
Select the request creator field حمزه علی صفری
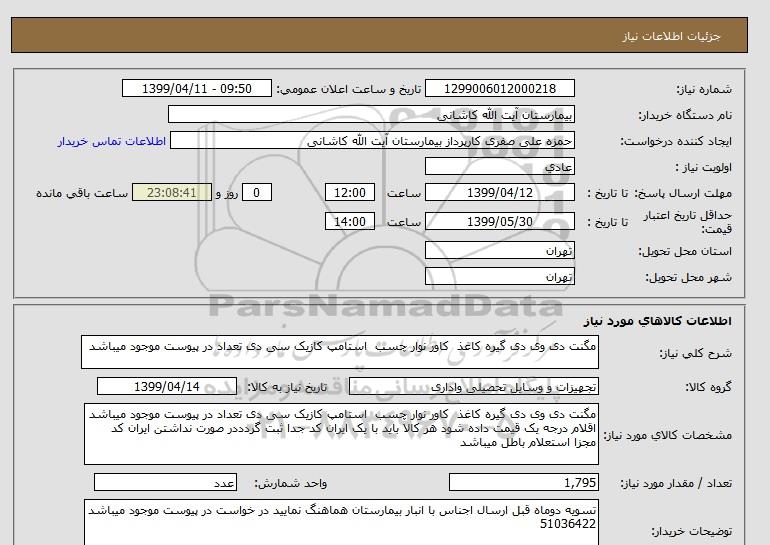click(372, 141)
